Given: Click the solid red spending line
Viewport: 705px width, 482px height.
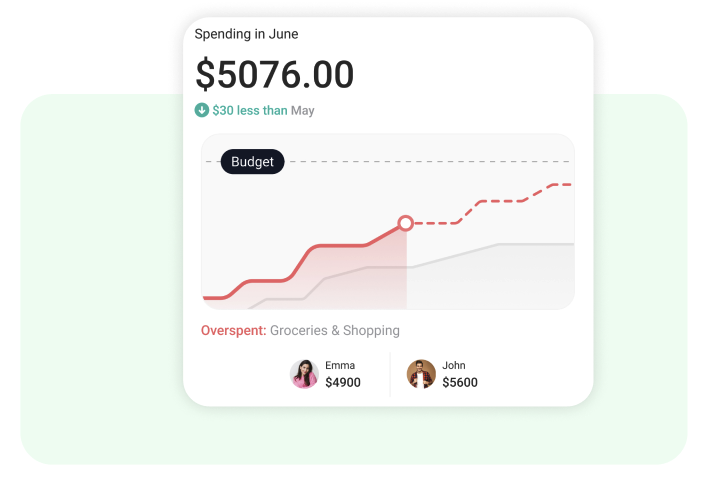Looking at the screenshot, I should coord(340,245).
